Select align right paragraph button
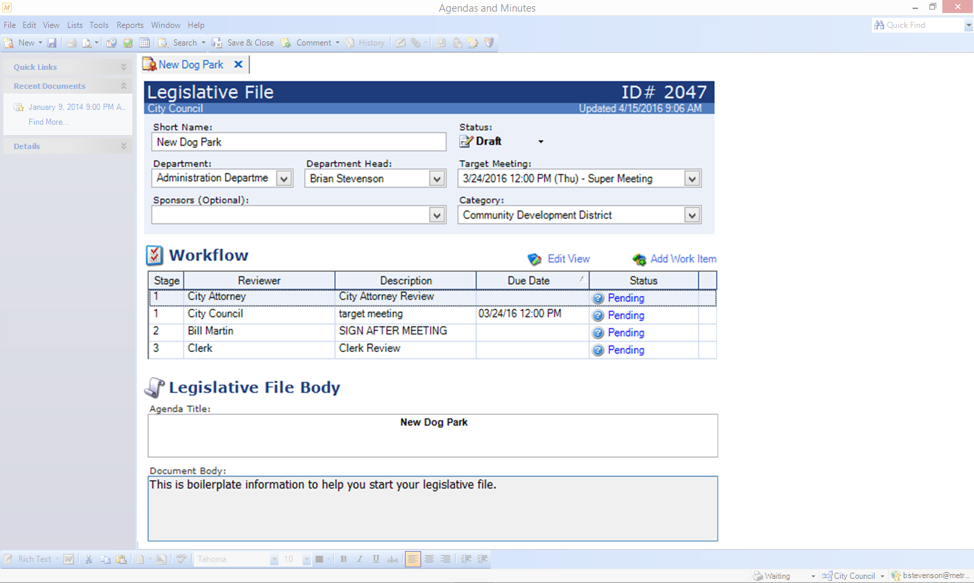The image size is (974, 583). pos(445,559)
